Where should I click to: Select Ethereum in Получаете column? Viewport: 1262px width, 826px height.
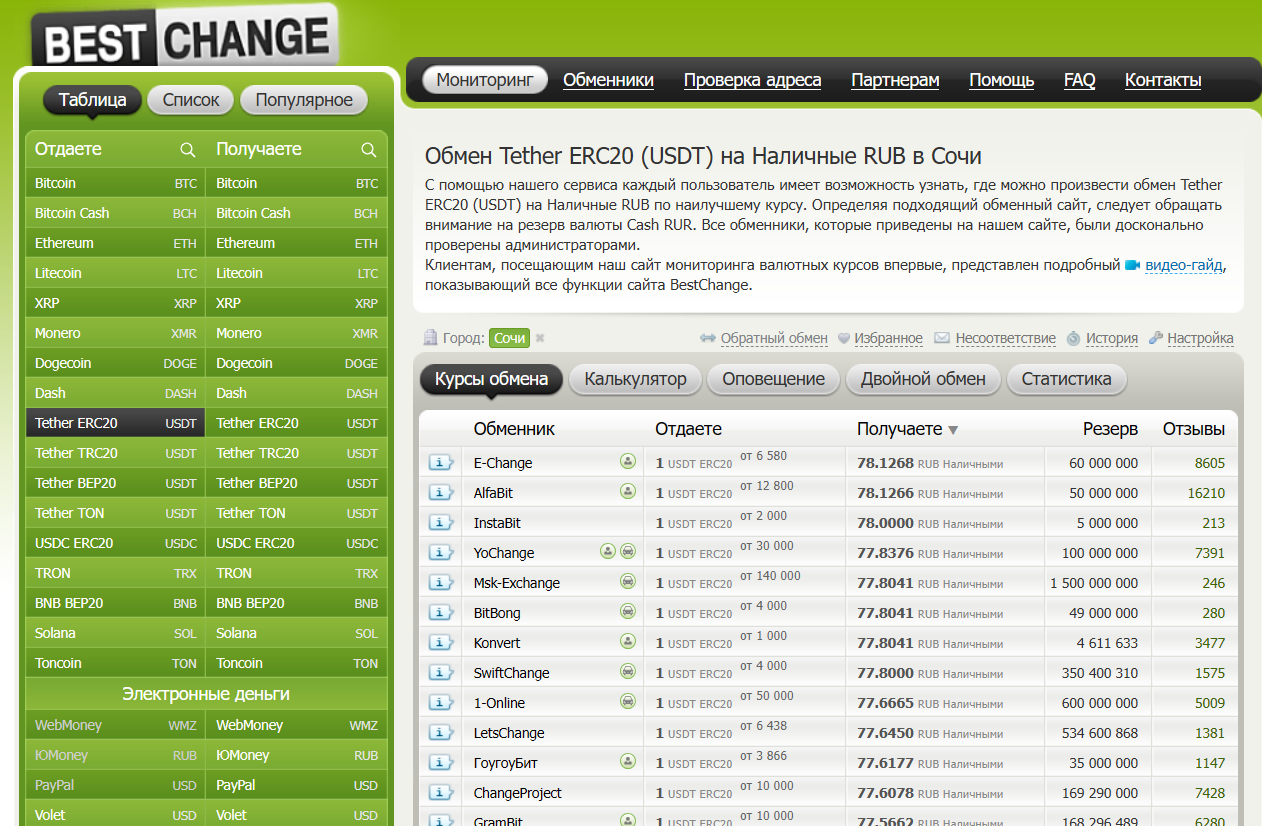click(297, 243)
